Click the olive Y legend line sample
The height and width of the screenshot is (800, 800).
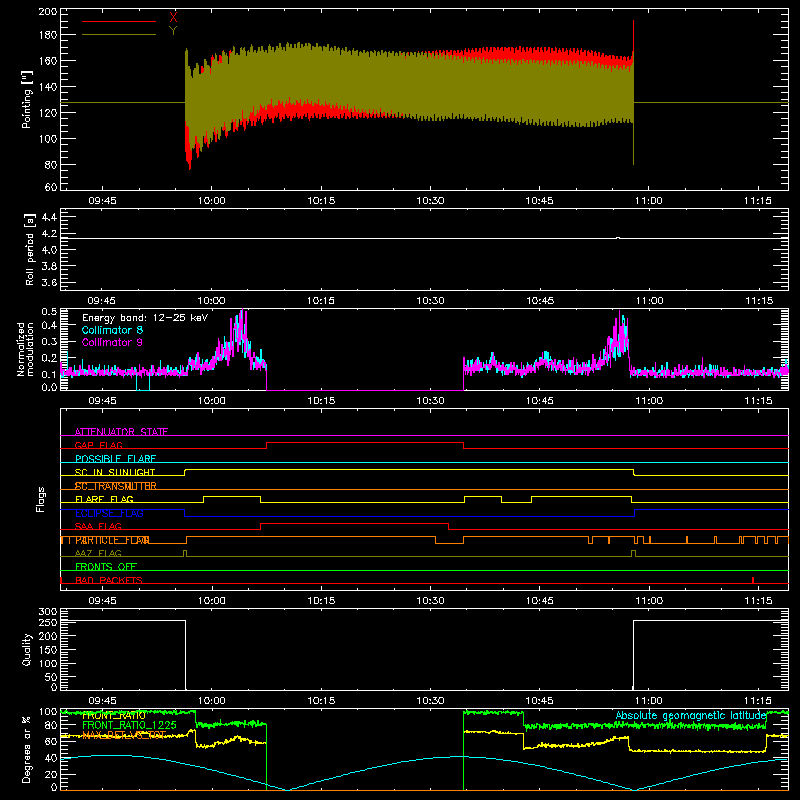click(x=119, y=35)
